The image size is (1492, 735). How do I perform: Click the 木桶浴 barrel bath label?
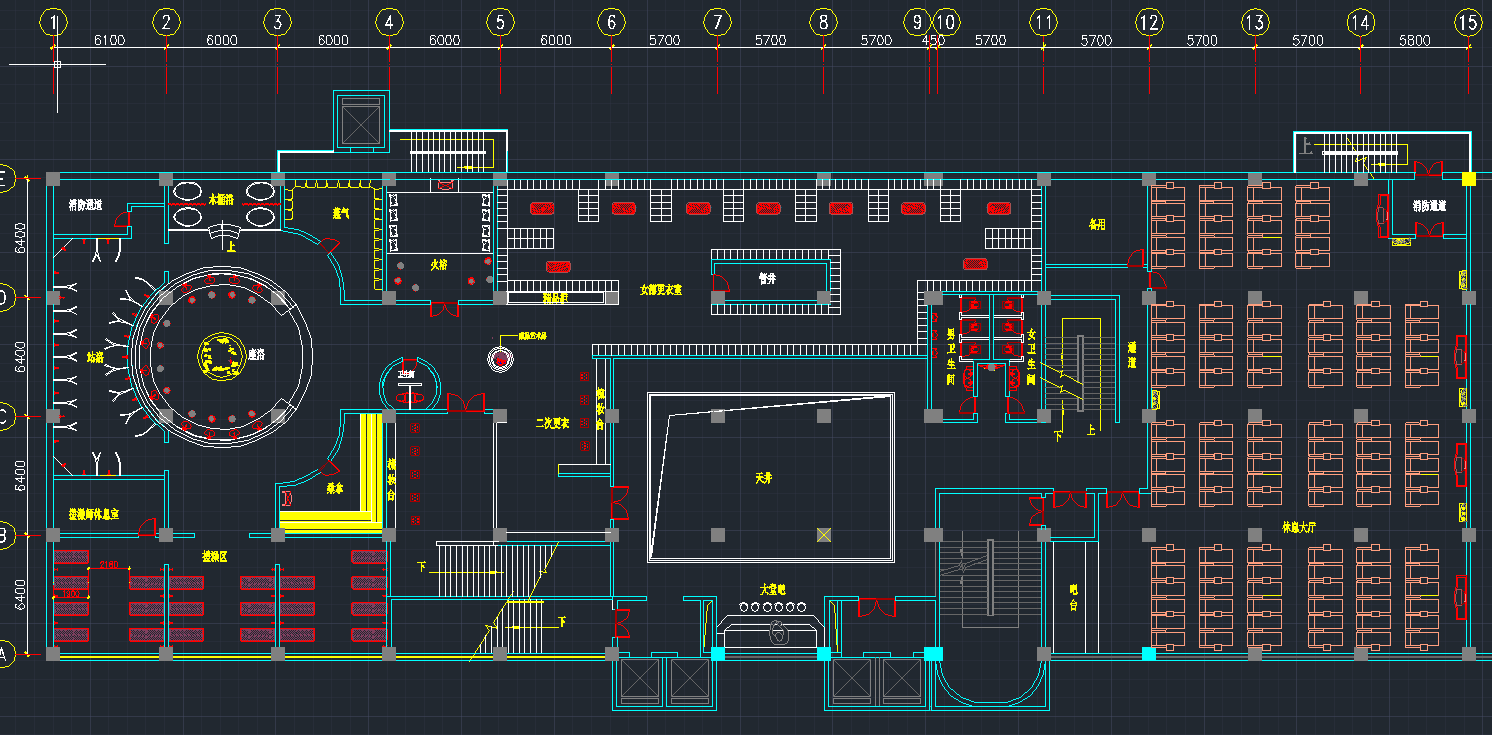[x=222, y=199]
